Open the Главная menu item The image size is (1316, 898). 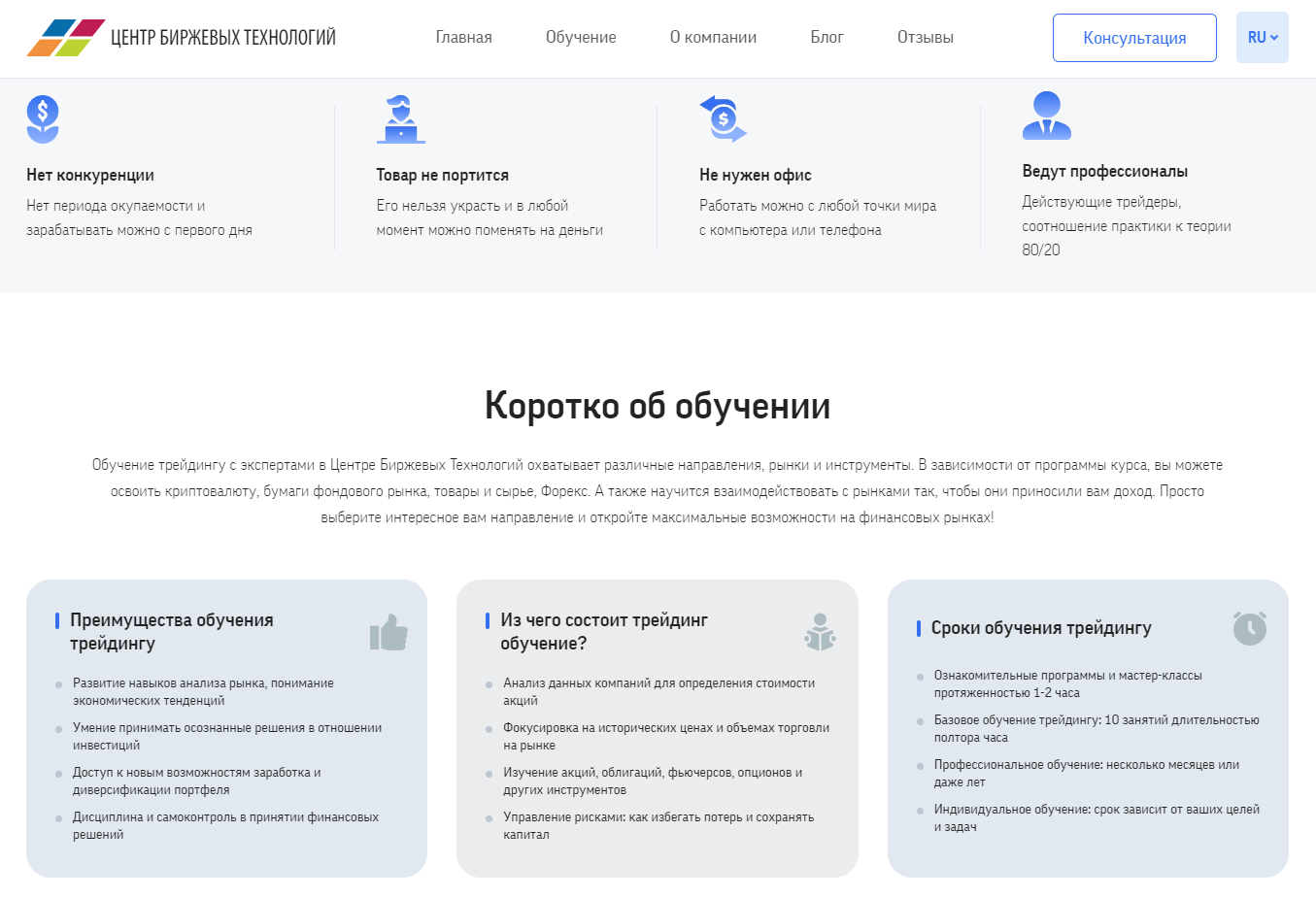pyautogui.click(x=463, y=38)
